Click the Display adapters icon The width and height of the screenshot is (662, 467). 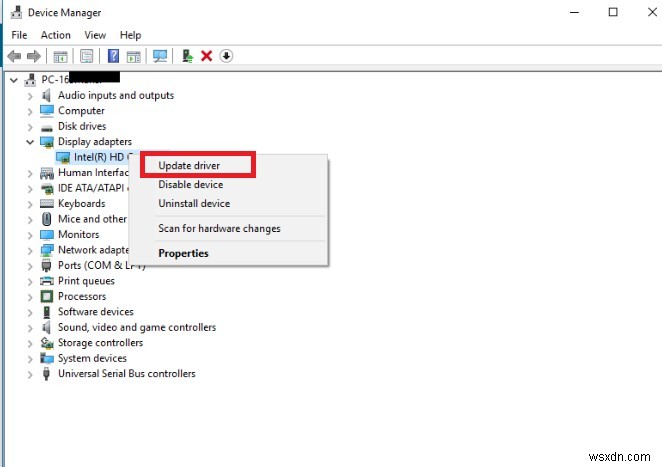47,142
